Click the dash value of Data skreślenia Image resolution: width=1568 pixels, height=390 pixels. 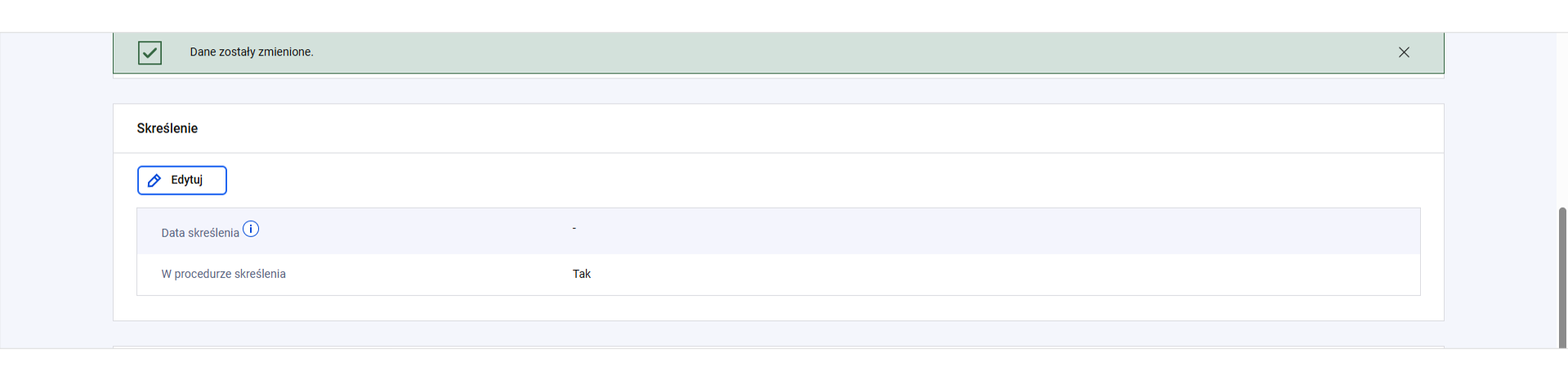coord(574,228)
